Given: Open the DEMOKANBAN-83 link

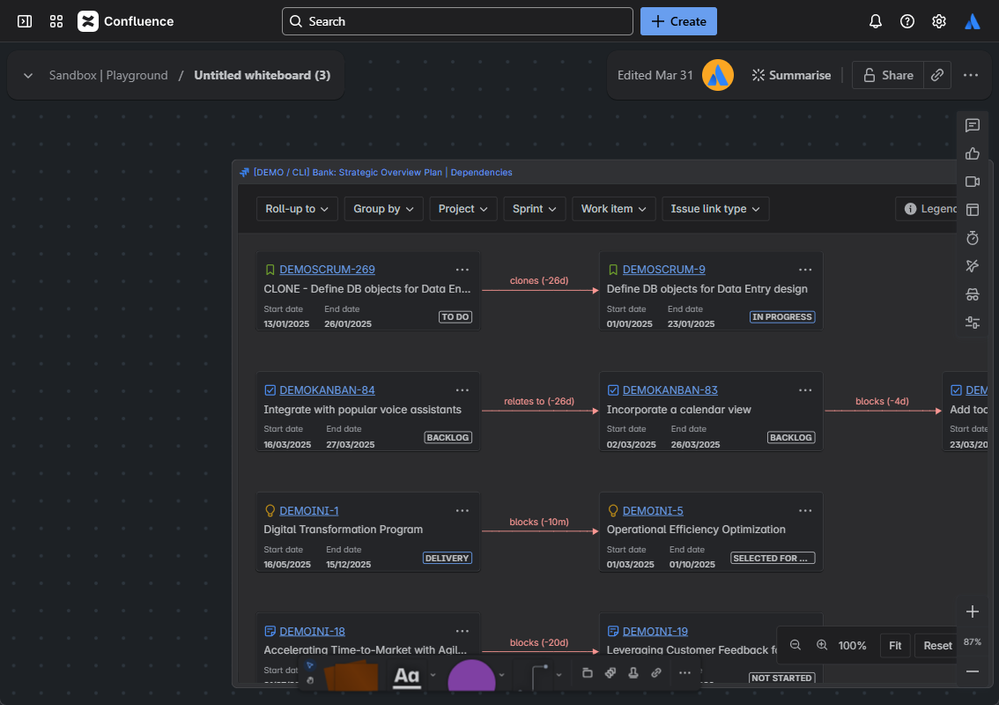Looking at the screenshot, I should click(670, 390).
